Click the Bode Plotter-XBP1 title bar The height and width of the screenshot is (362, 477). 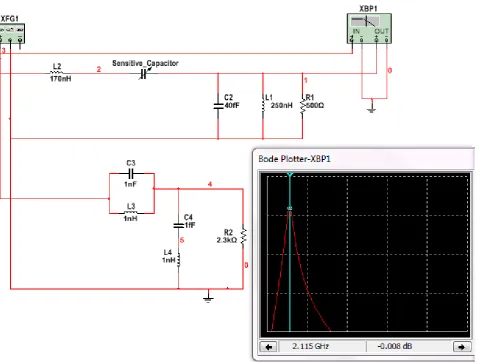click(365, 159)
